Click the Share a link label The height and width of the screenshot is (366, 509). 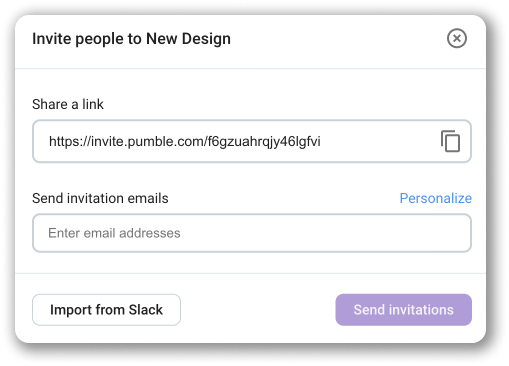[68, 104]
